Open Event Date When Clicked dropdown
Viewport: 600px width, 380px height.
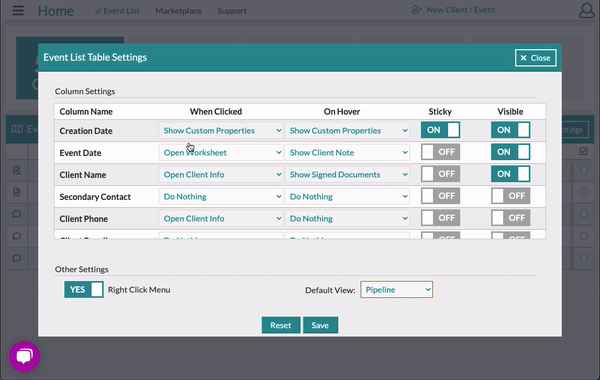(x=221, y=152)
